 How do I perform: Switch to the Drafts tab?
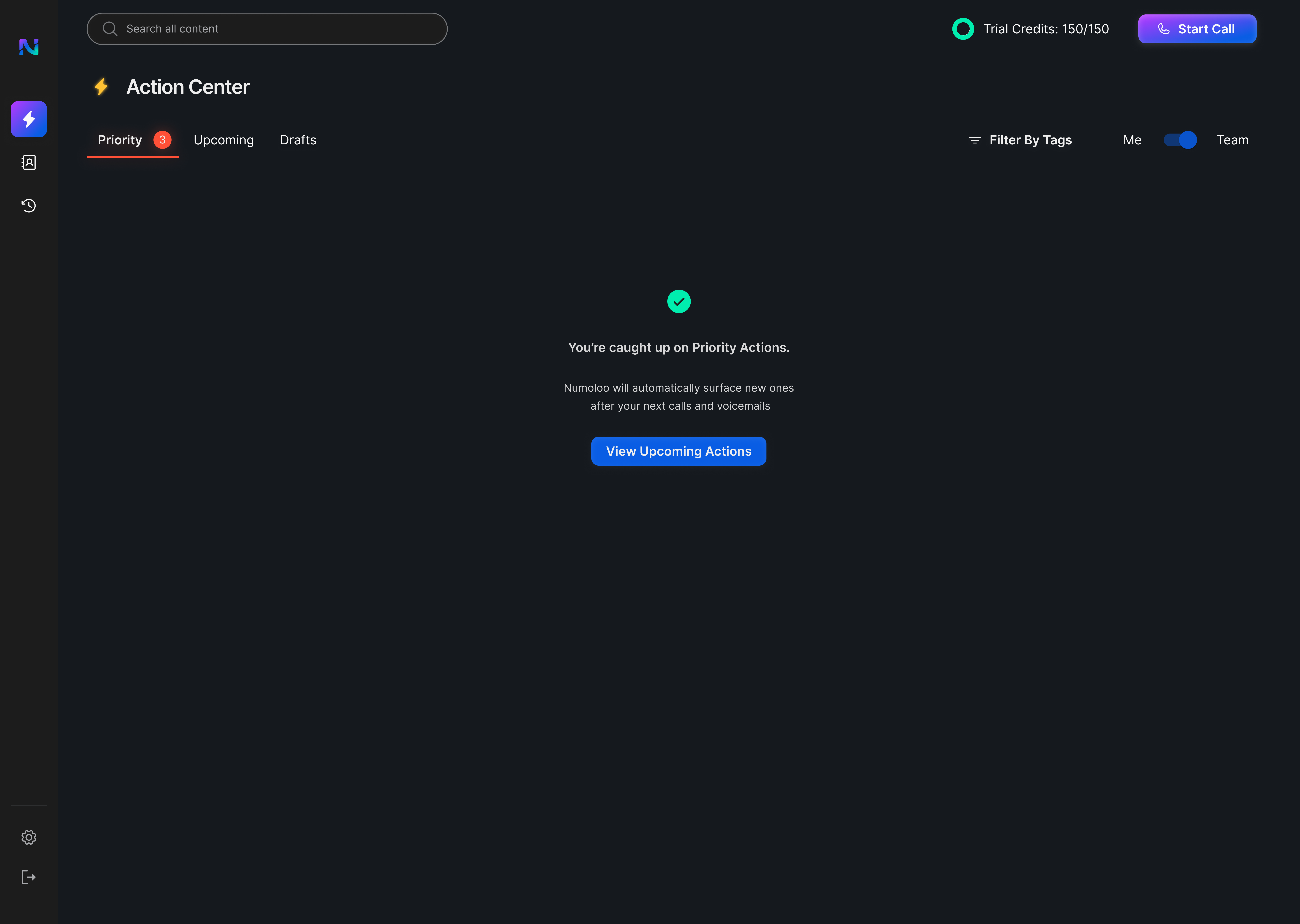point(298,140)
